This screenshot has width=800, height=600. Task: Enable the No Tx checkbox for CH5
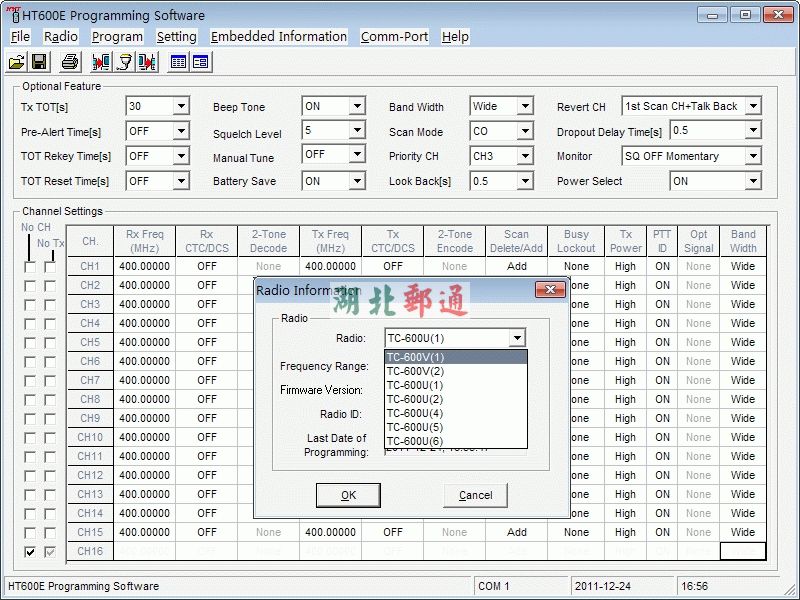coord(50,343)
